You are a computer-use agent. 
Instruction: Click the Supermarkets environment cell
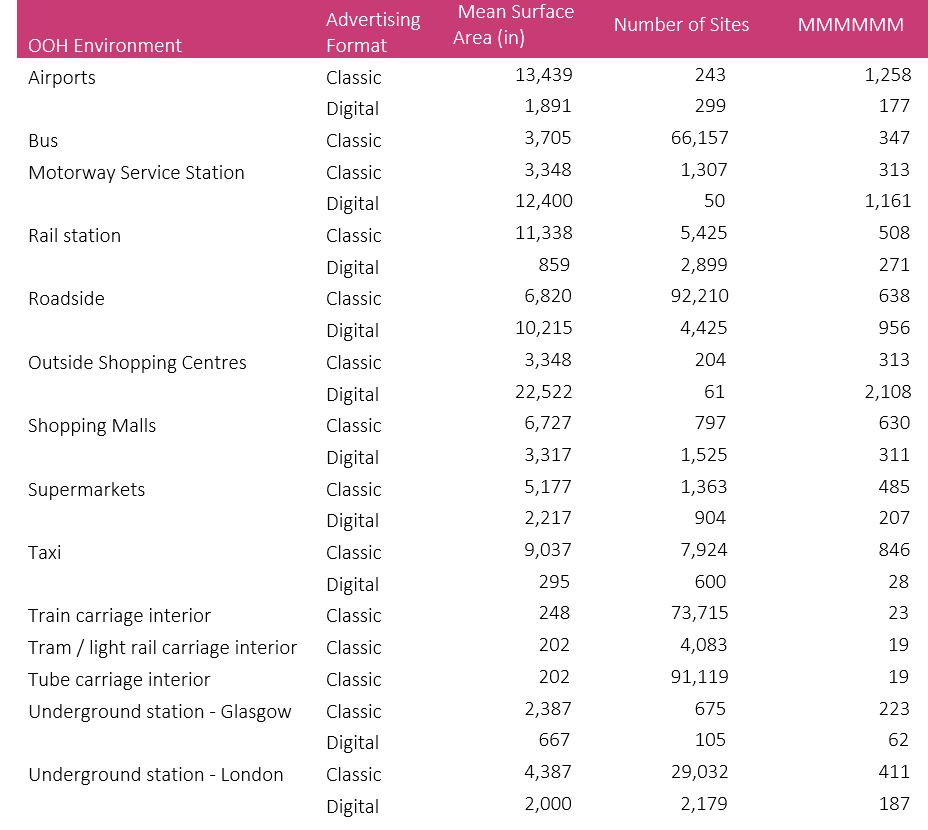click(86, 489)
